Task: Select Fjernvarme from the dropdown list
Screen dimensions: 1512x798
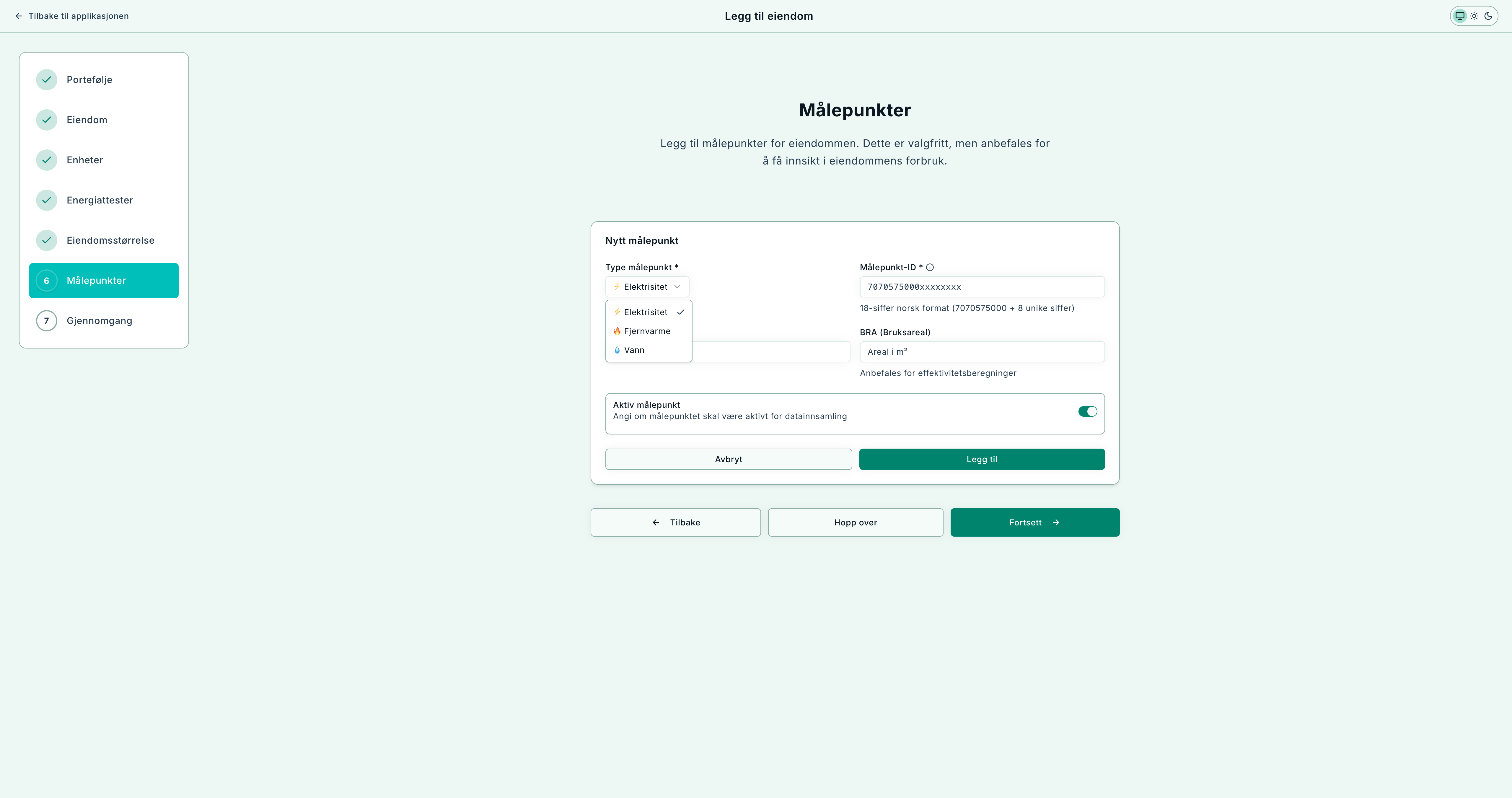Action: pos(647,331)
